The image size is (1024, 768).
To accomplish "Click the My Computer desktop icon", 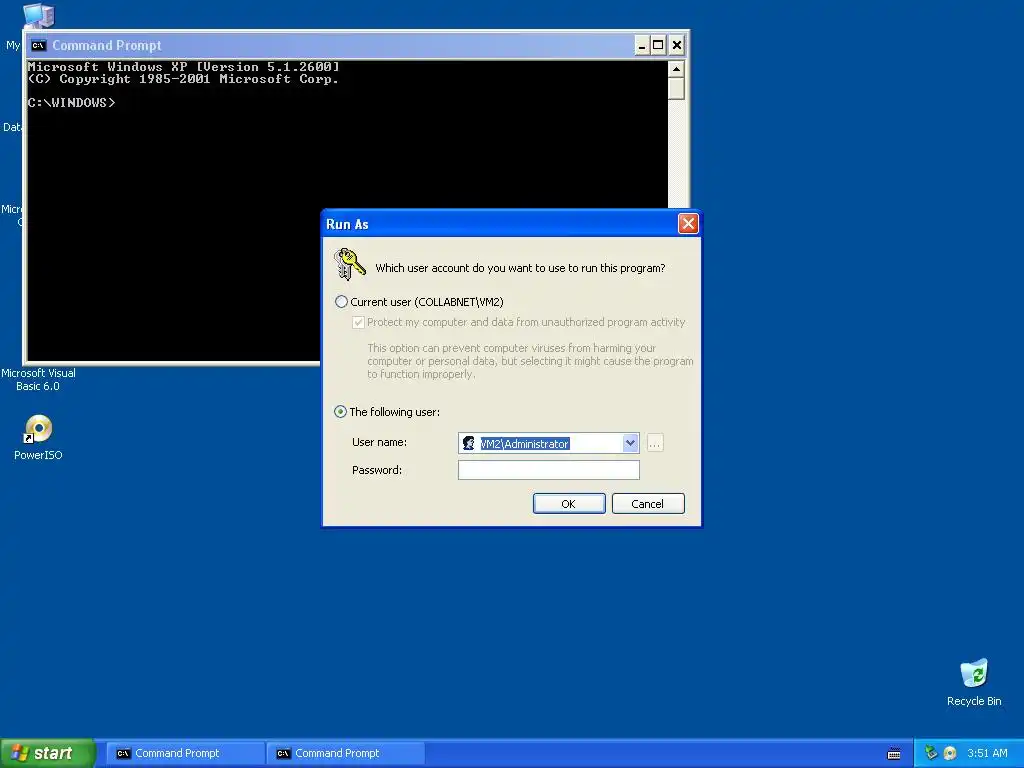I will [x=38, y=14].
